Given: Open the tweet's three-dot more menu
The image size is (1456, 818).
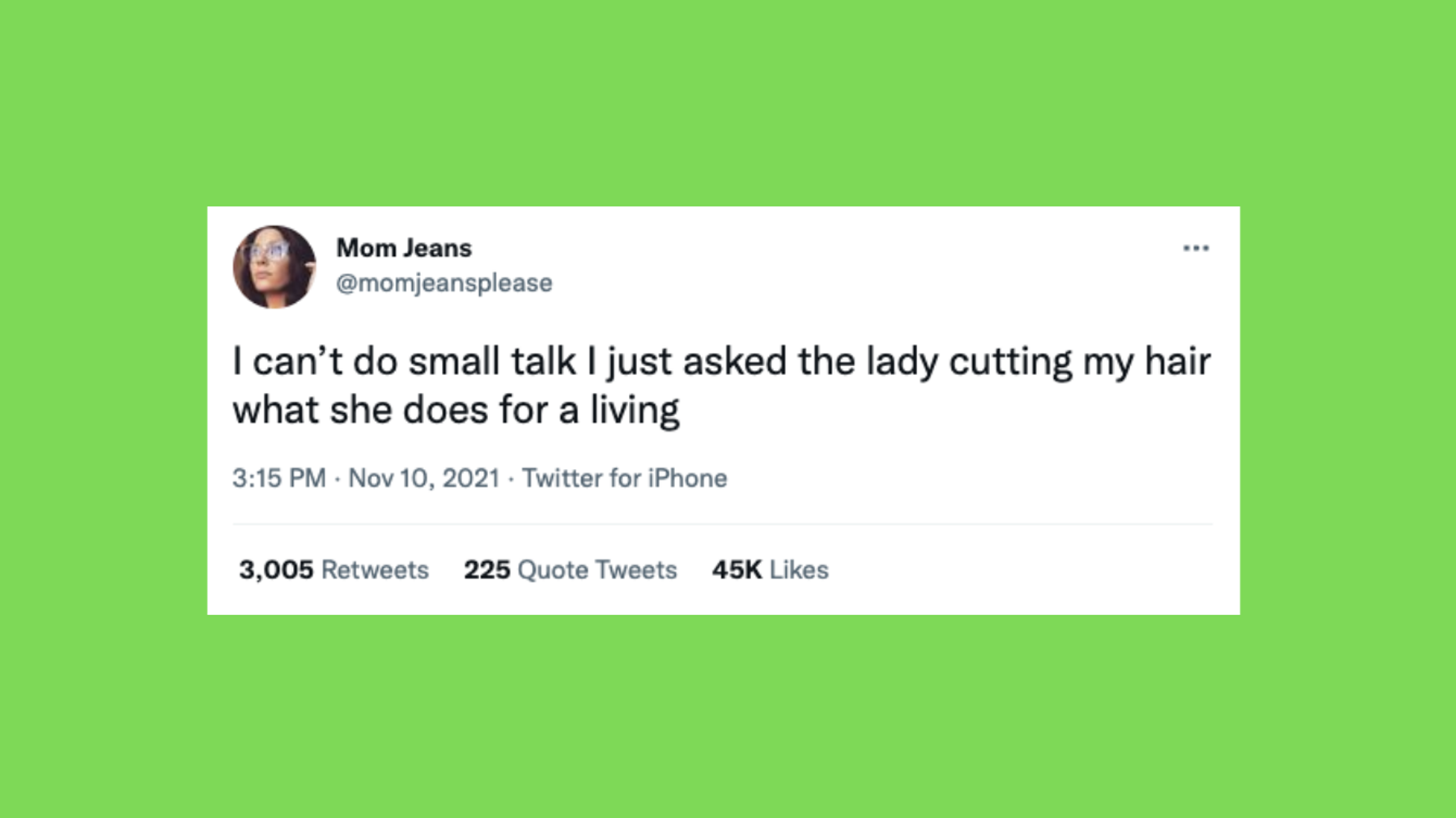Looking at the screenshot, I should click(x=1196, y=248).
